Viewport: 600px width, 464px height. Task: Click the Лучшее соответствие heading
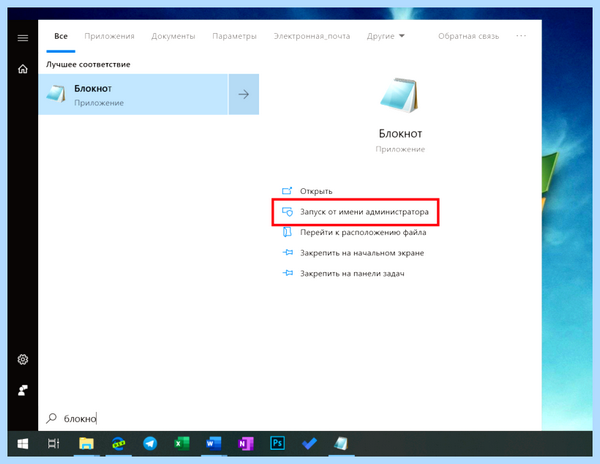[x=88, y=64]
